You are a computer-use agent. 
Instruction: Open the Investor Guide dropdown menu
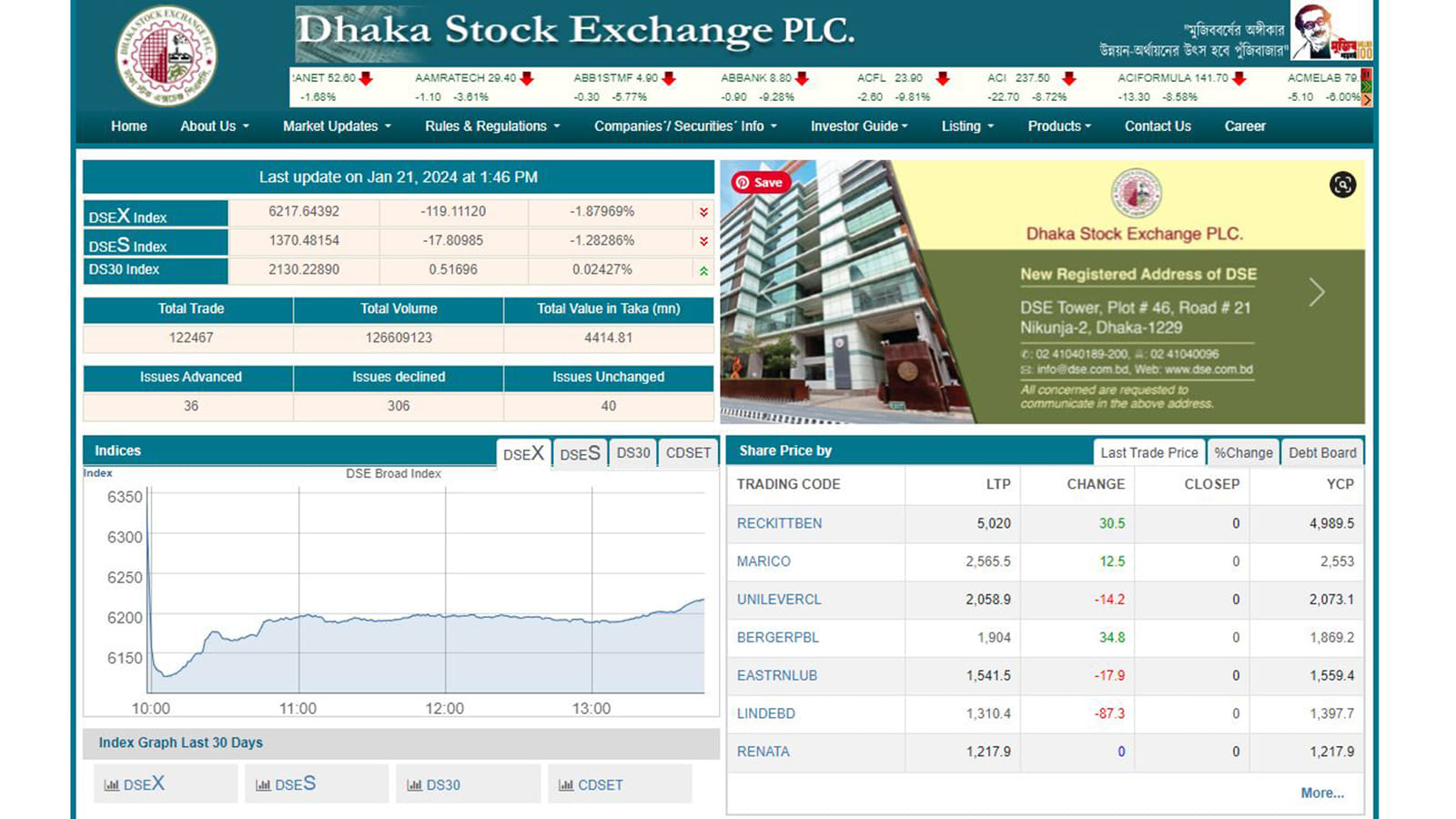[859, 126]
